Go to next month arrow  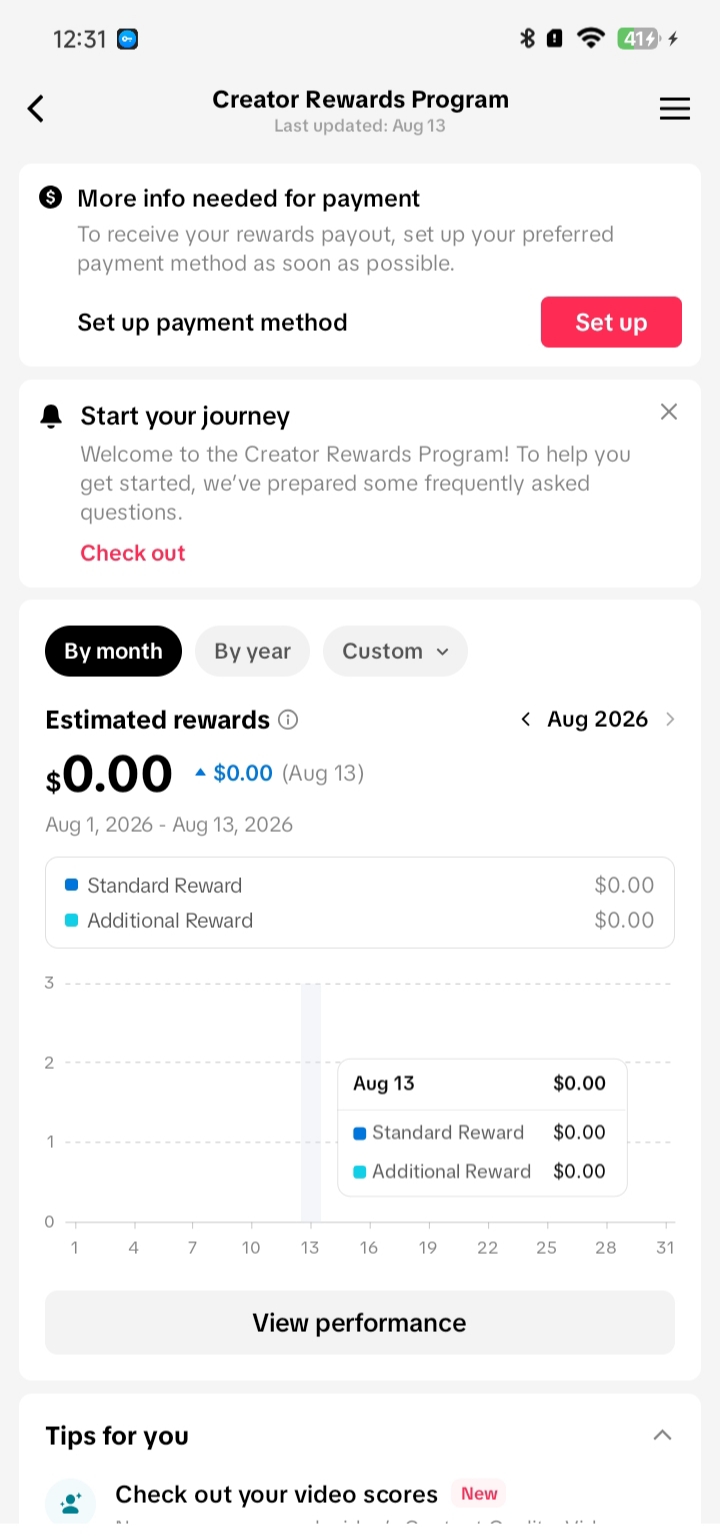pos(670,720)
